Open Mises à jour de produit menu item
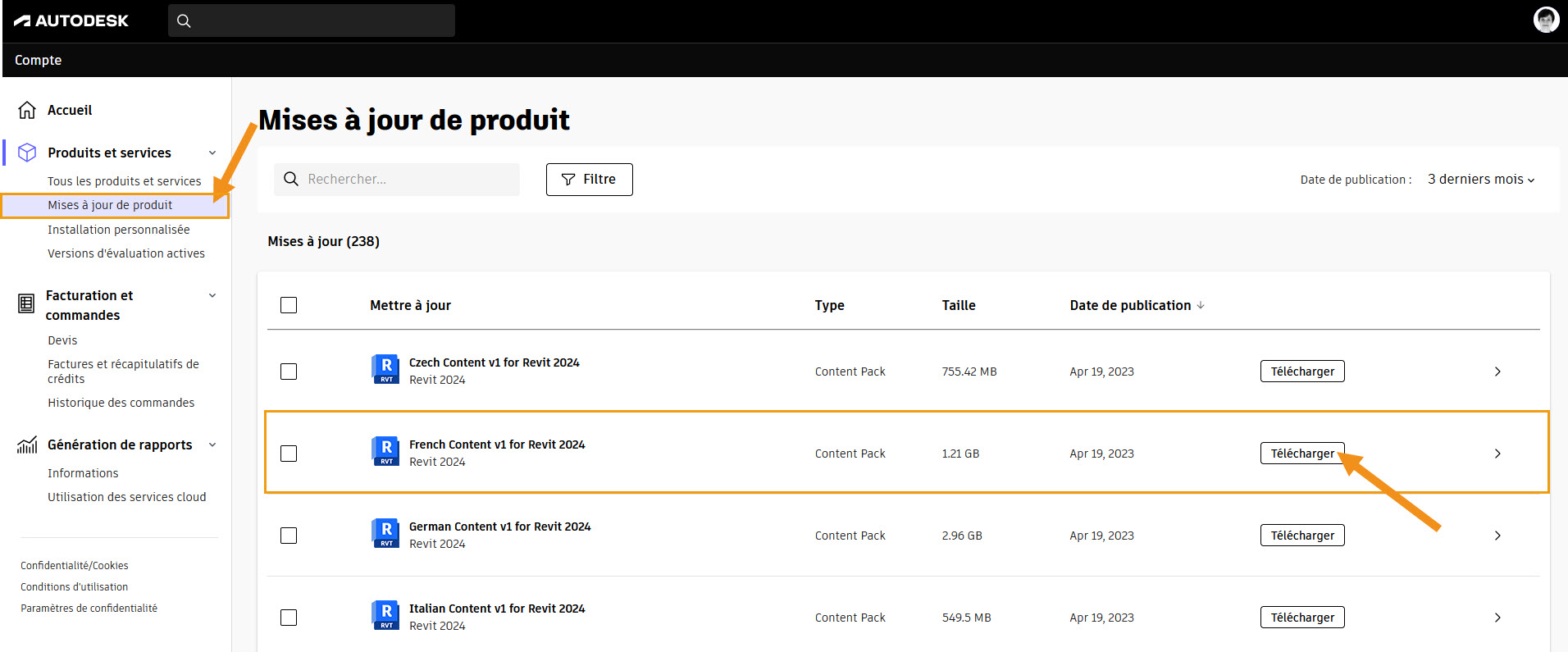 coord(110,205)
